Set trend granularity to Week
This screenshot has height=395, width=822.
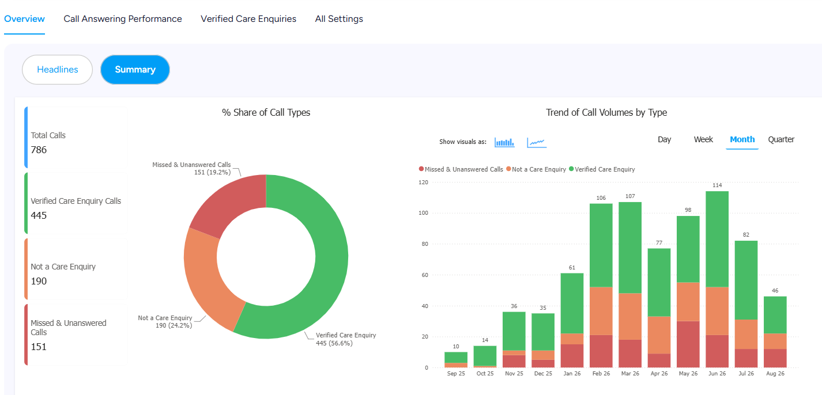click(x=703, y=140)
